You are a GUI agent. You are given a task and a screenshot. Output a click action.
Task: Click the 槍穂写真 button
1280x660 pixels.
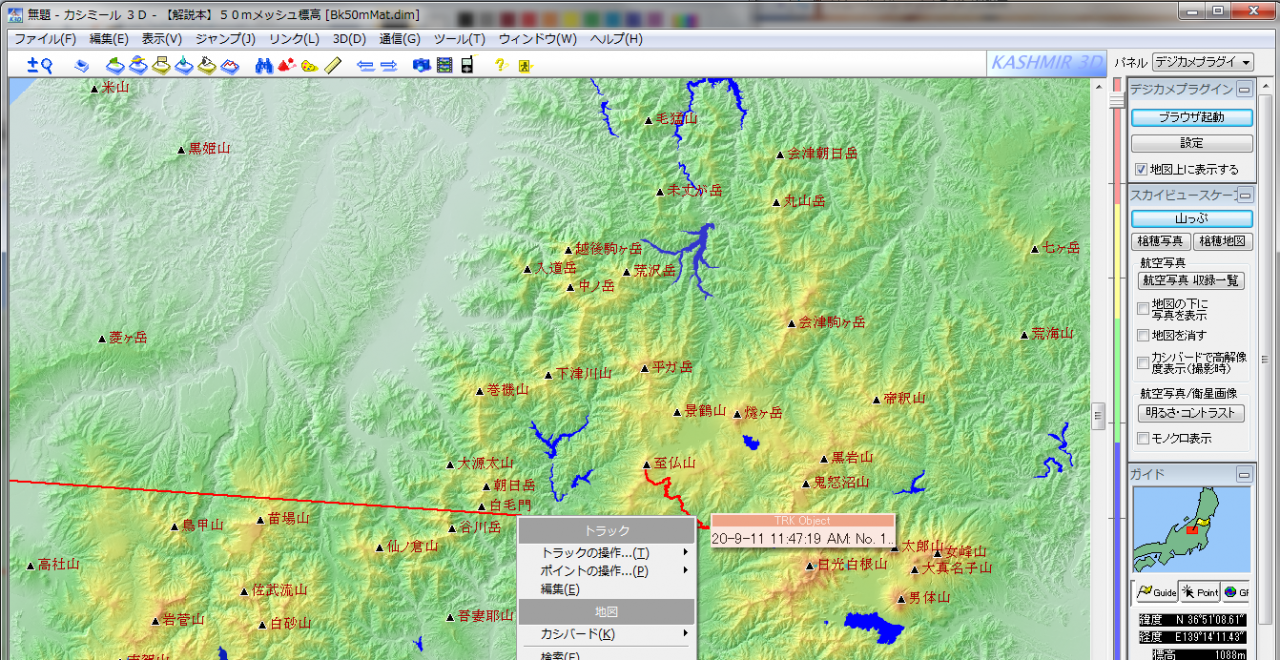click(x=1161, y=242)
